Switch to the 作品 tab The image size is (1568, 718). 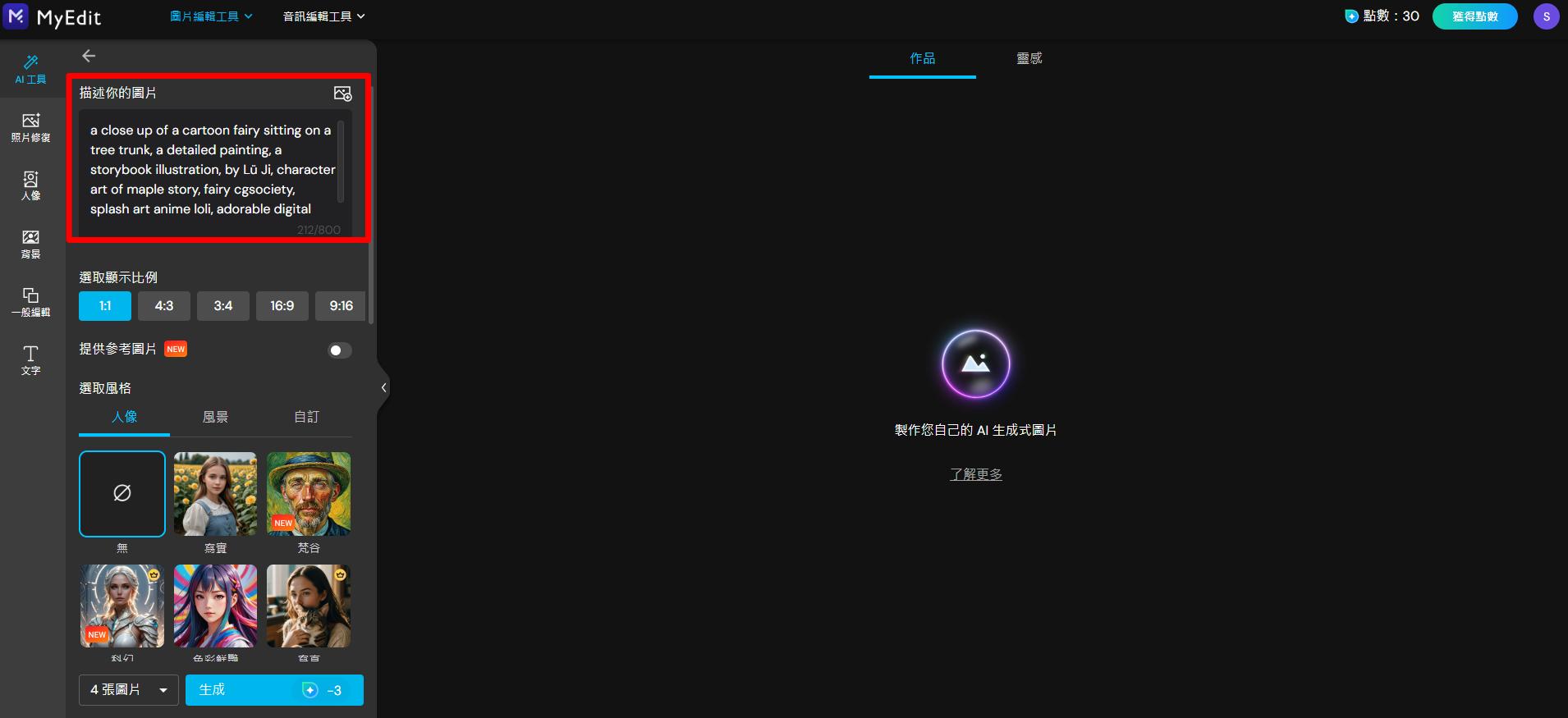tap(923, 58)
